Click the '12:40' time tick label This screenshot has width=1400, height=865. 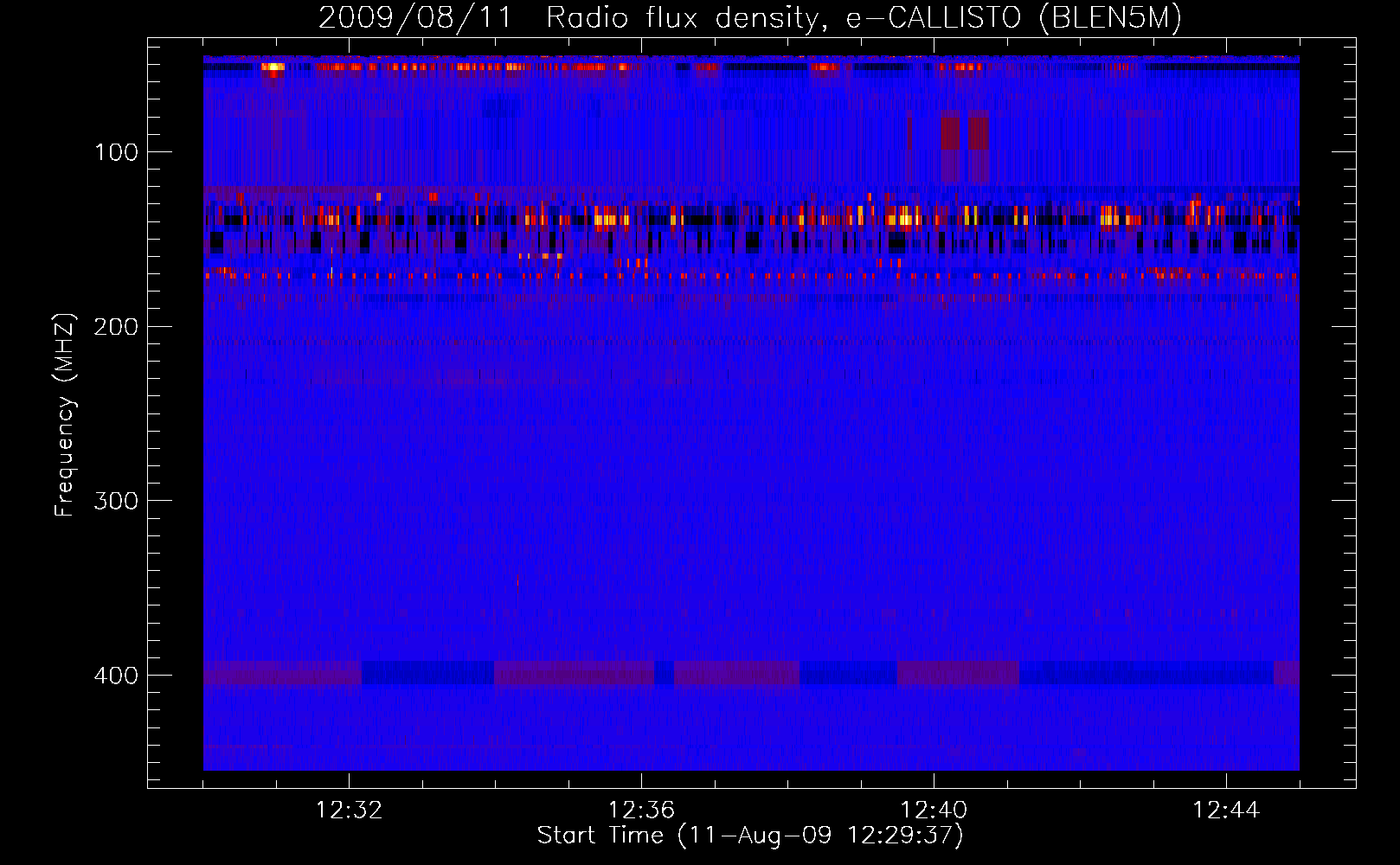coord(934,811)
